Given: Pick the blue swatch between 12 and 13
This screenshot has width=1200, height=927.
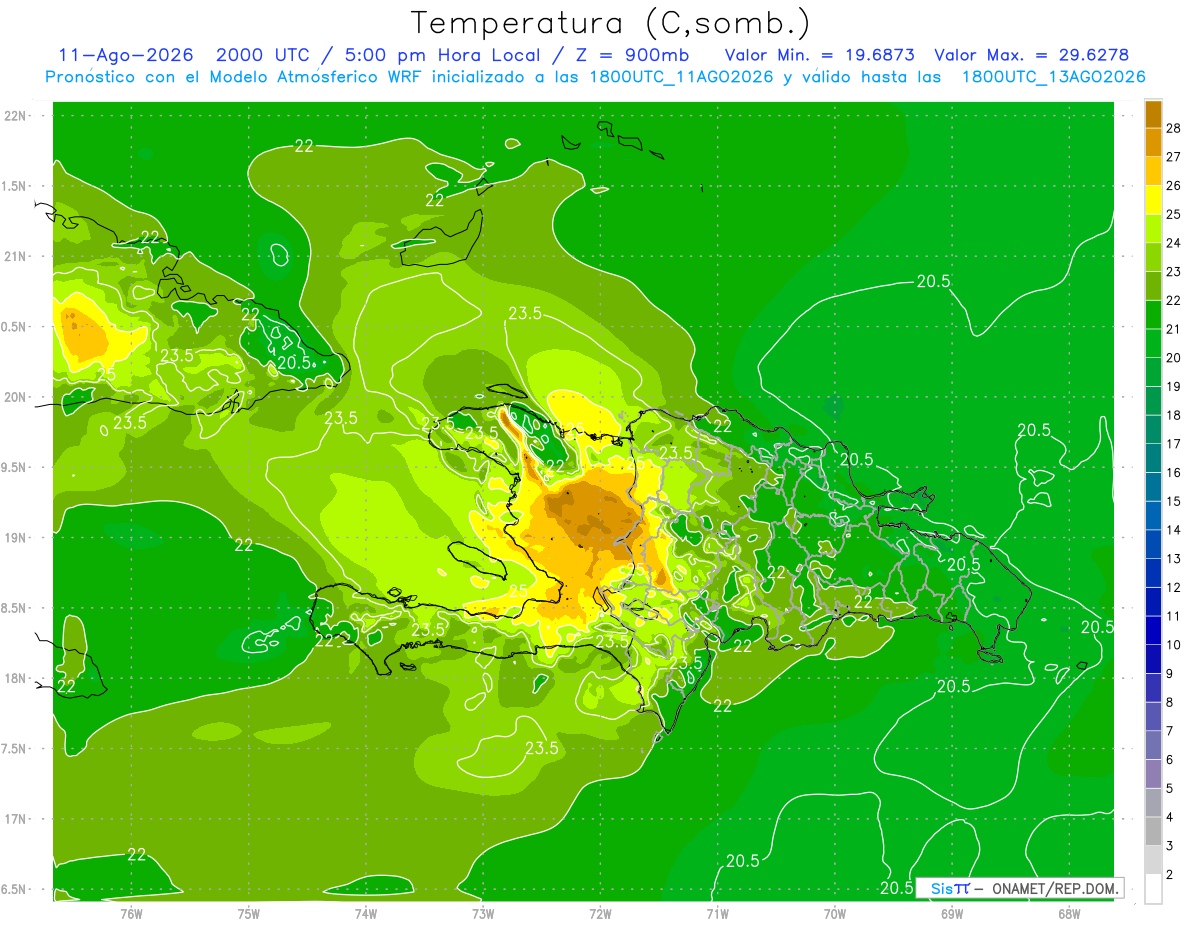Looking at the screenshot, I should point(1153,573).
